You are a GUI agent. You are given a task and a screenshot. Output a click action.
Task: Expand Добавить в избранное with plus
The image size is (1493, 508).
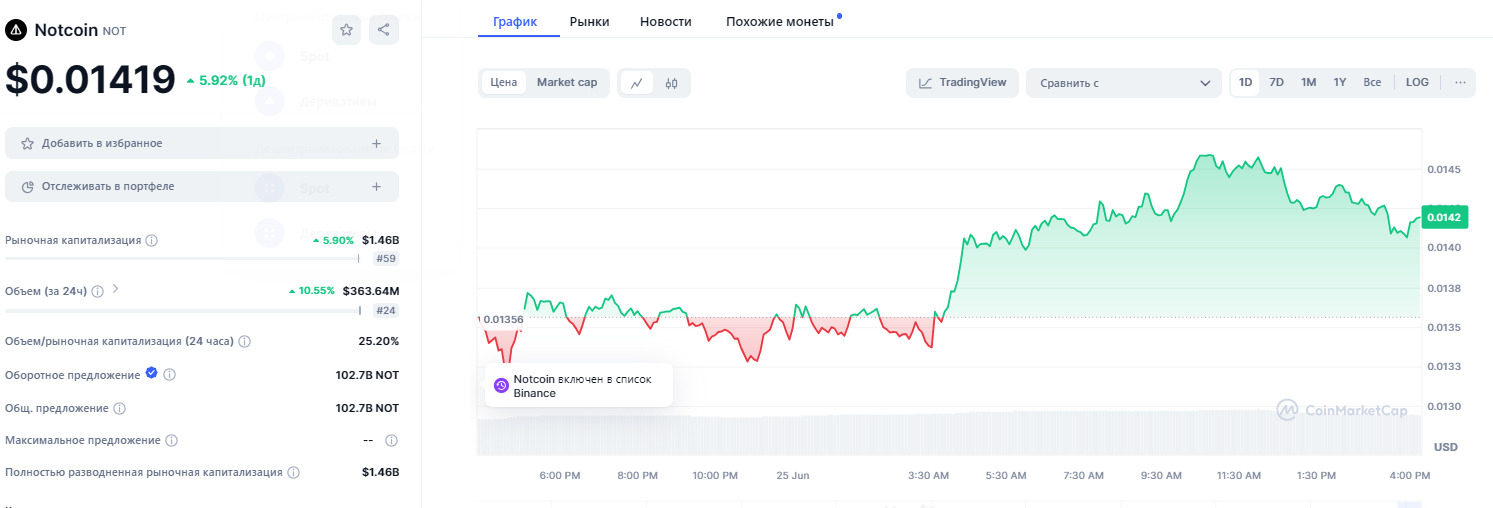coord(376,144)
